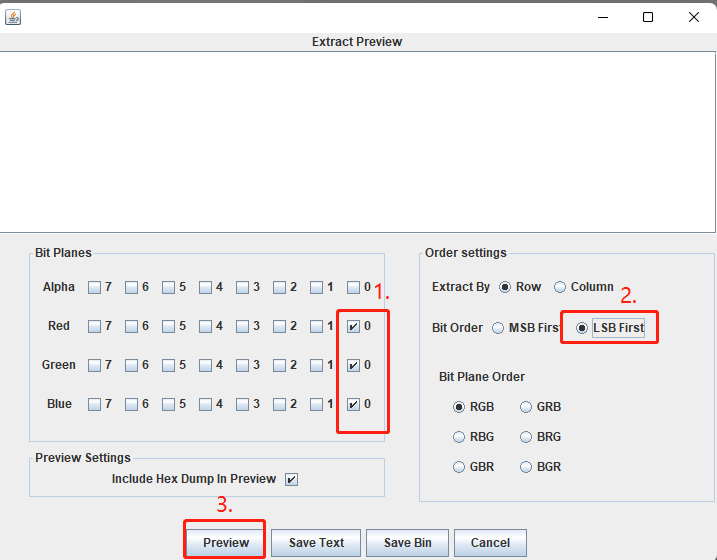Image resolution: width=717 pixels, height=560 pixels.
Task: Enable Red bit plane 7
Action: pos(95,326)
